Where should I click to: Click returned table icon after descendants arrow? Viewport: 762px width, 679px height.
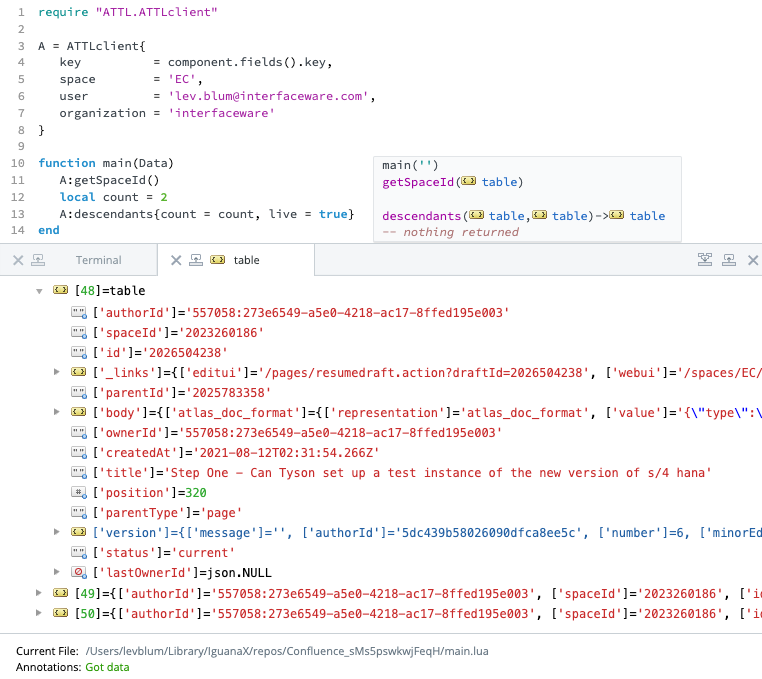[x=617, y=216]
